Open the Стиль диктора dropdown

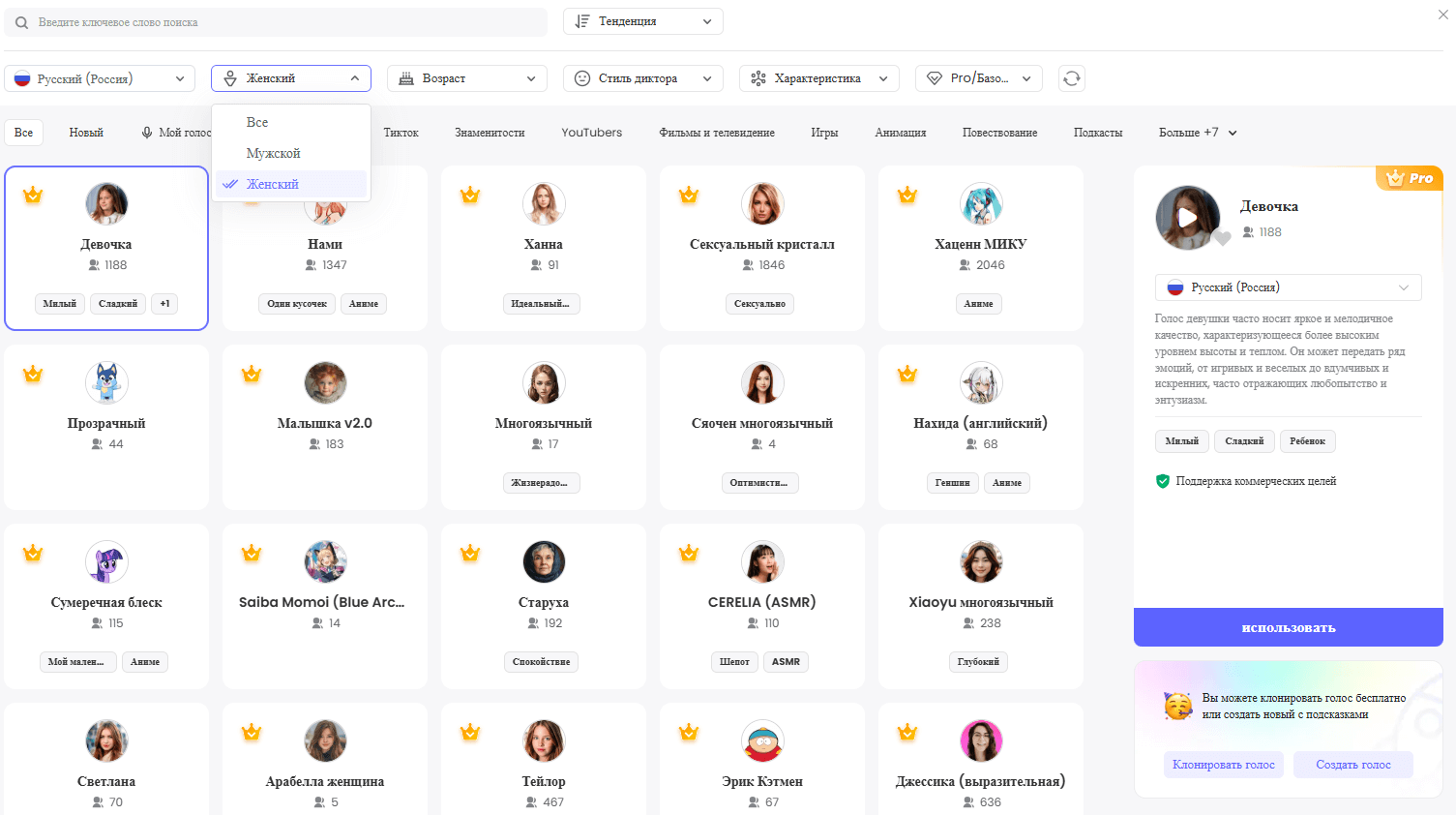[643, 78]
